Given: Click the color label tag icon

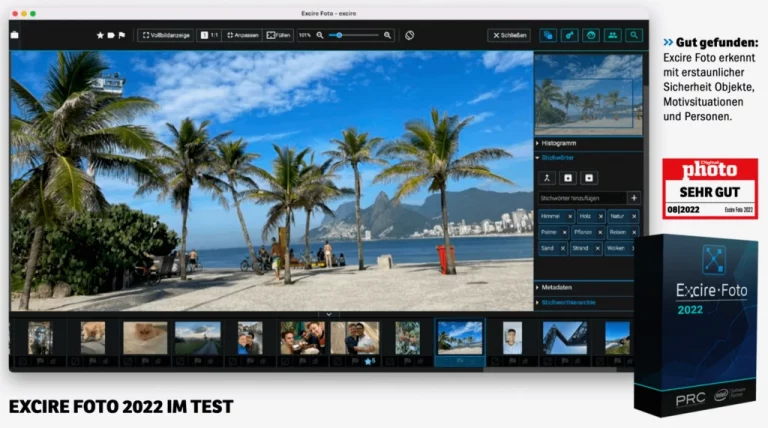Looking at the screenshot, I should tap(111, 35).
